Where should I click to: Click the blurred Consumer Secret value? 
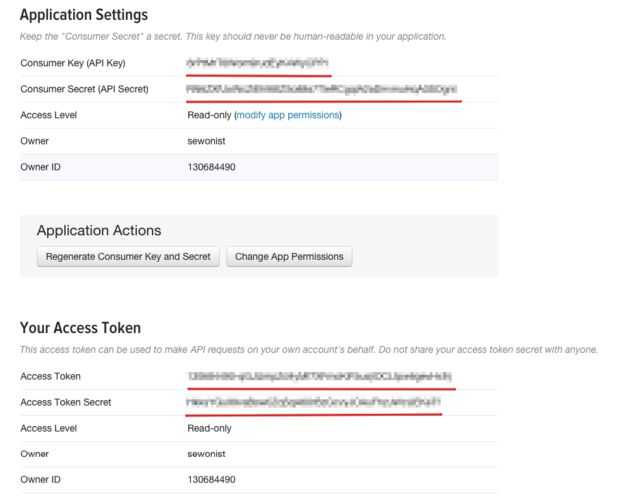tap(322, 89)
